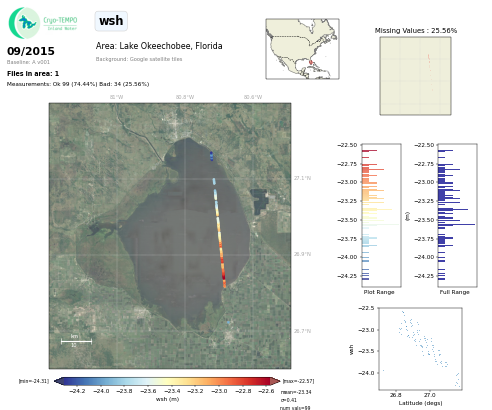Click the Area: Lake Okeechobee, Florida title

click(159, 46)
